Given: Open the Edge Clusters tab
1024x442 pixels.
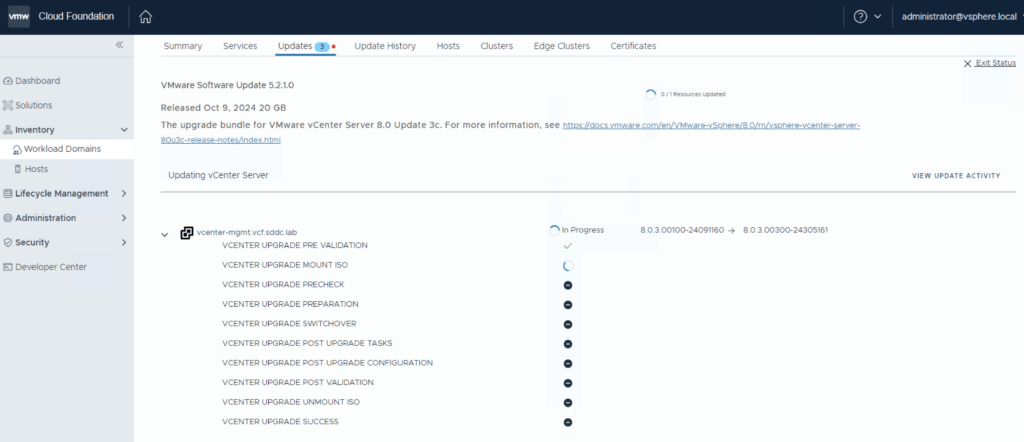Looking at the screenshot, I should tap(561, 46).
